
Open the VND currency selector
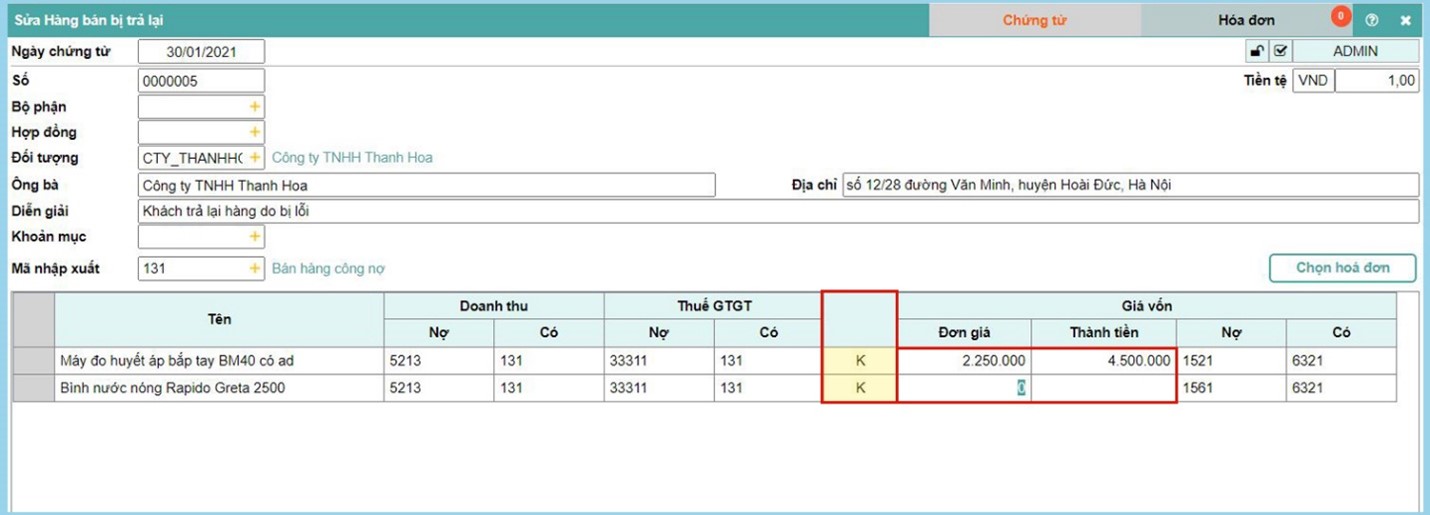click(x=1313, y=81)
